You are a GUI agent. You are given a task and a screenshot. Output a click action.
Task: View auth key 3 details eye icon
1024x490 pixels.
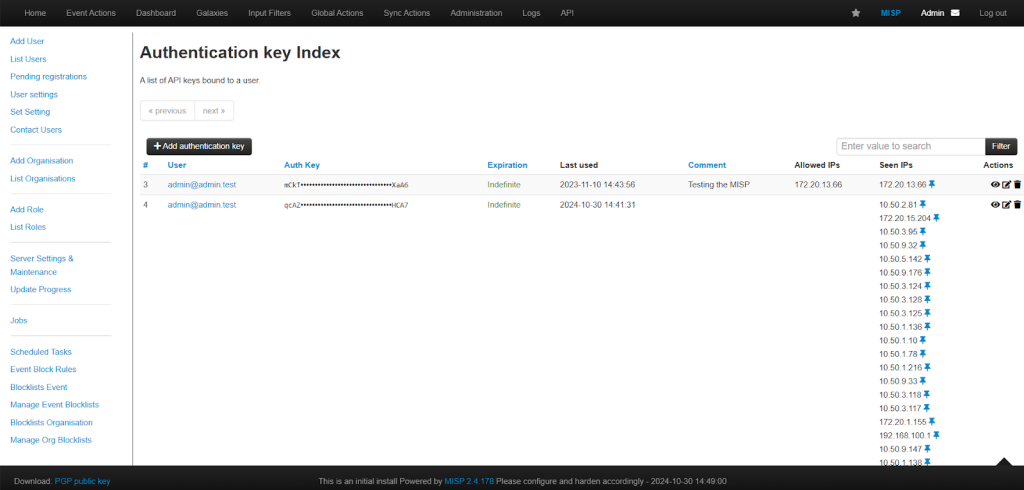point(995,185)
